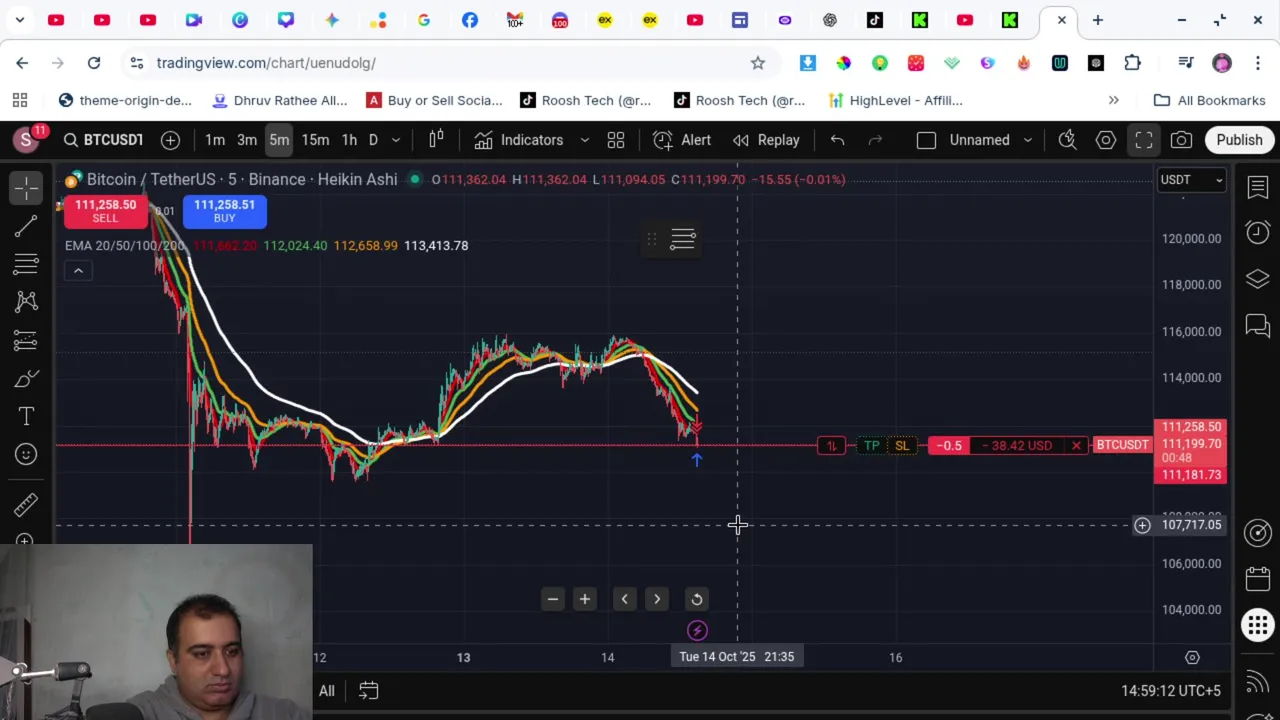
Task: Open the All Bookmarks folder
Action: pyautogui.click(x=1210, y=100)
